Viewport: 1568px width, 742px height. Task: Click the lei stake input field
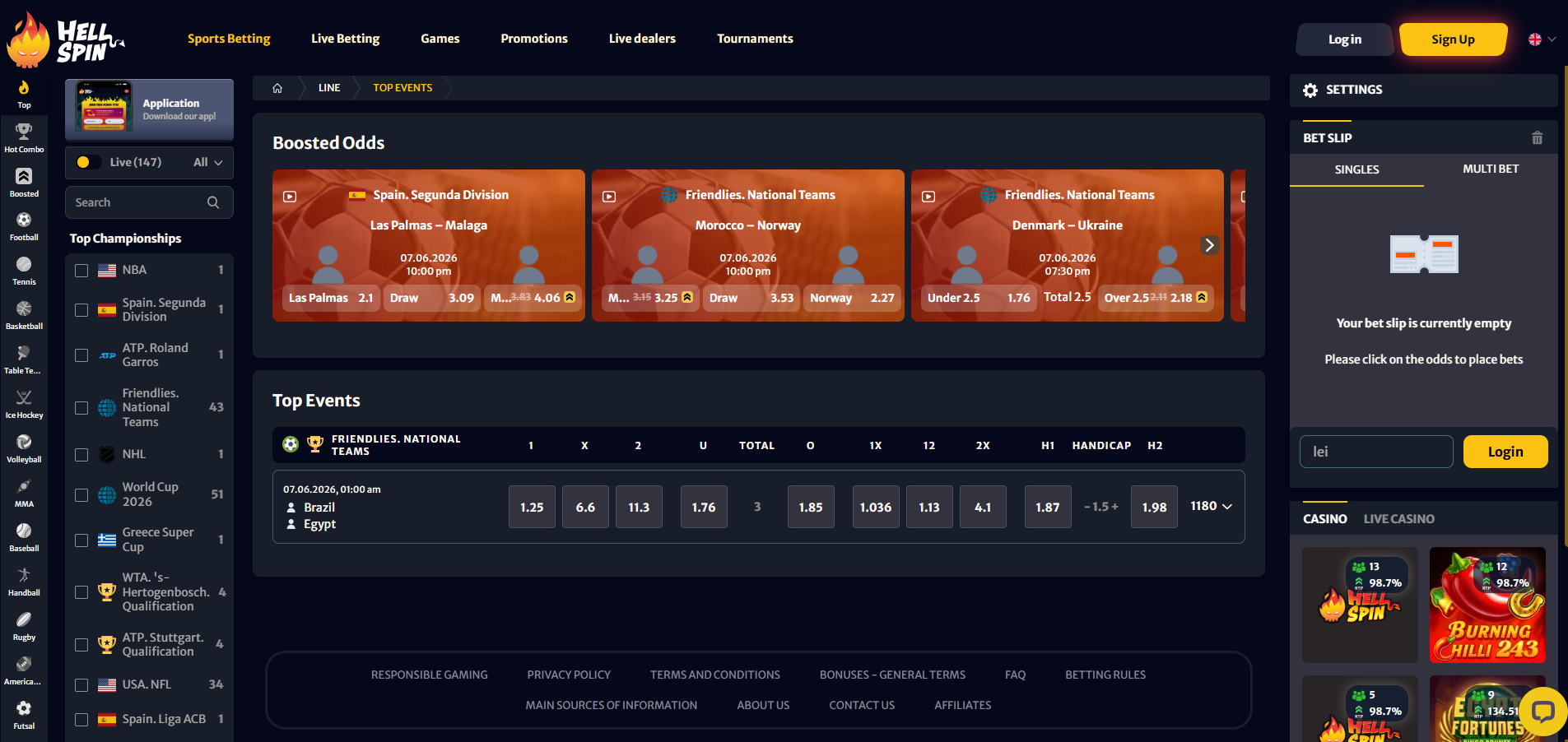coord(1376,452)
